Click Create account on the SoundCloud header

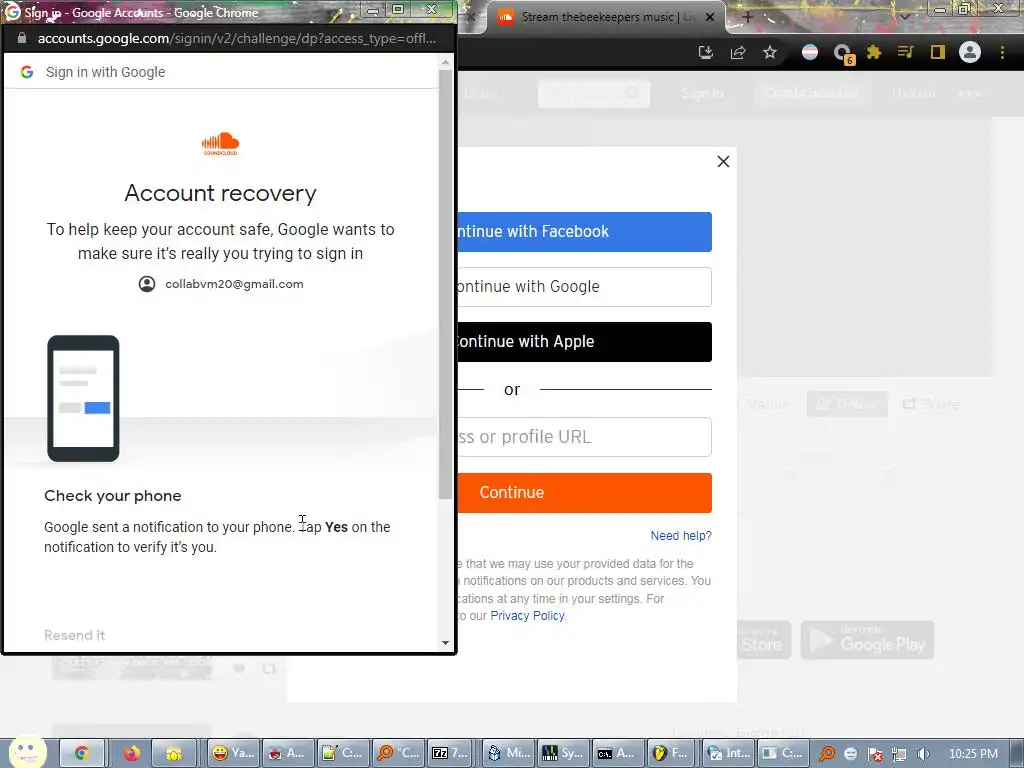(x=812, y=93)
